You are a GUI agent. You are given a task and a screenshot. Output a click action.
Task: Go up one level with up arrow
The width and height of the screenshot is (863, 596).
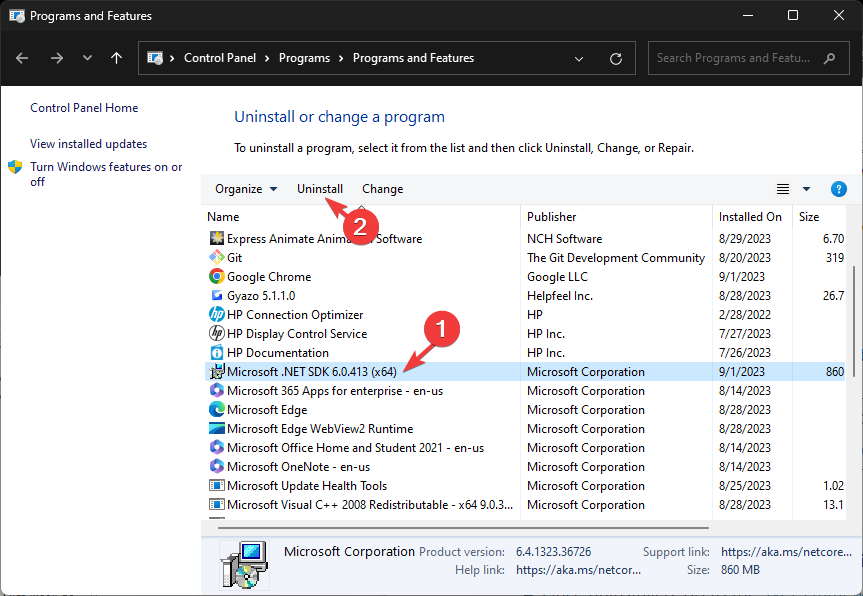[x=116, y=59]
